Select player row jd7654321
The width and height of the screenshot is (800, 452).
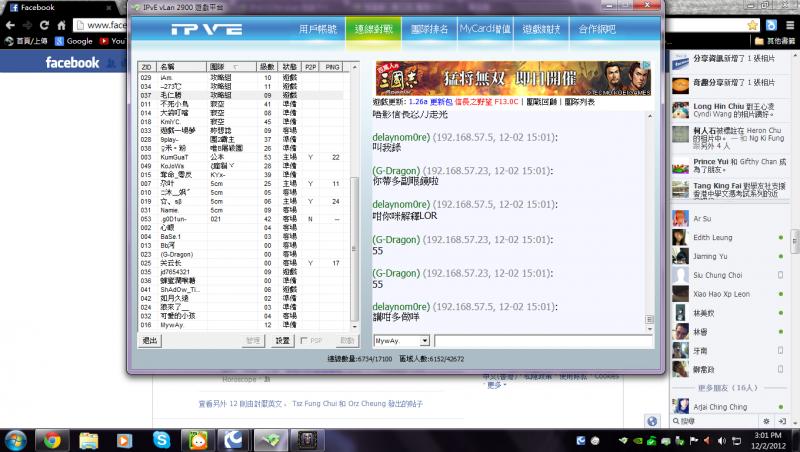pos(244,272)
